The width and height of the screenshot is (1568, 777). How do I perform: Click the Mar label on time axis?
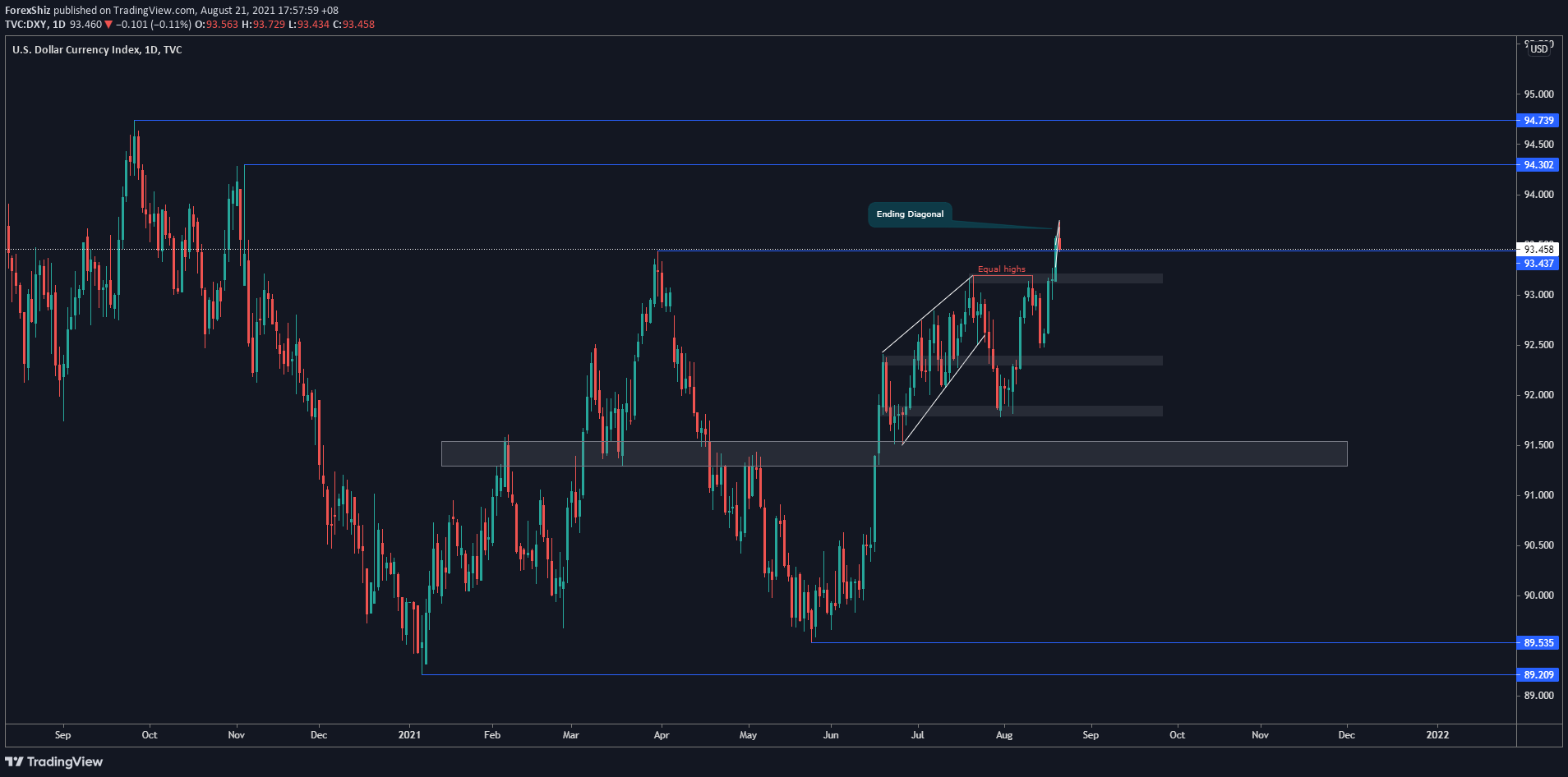[570, 735]
